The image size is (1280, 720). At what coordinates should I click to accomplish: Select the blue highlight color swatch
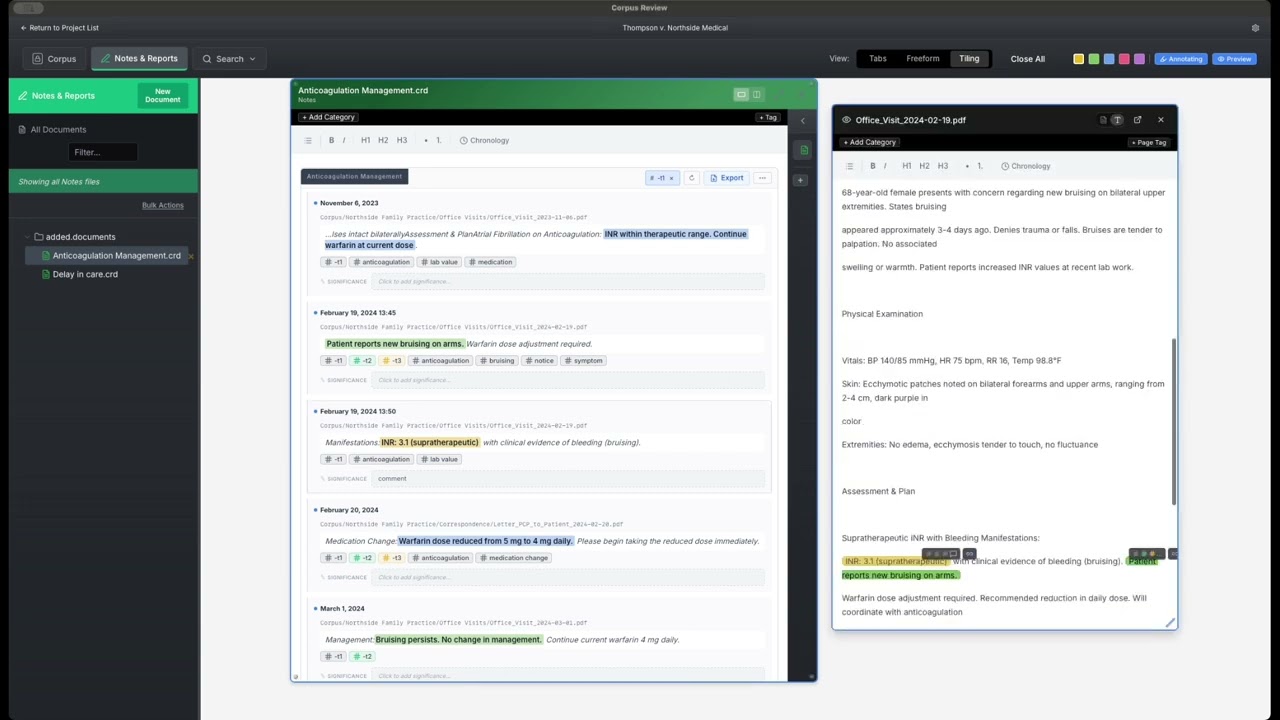pos(1109,59)
